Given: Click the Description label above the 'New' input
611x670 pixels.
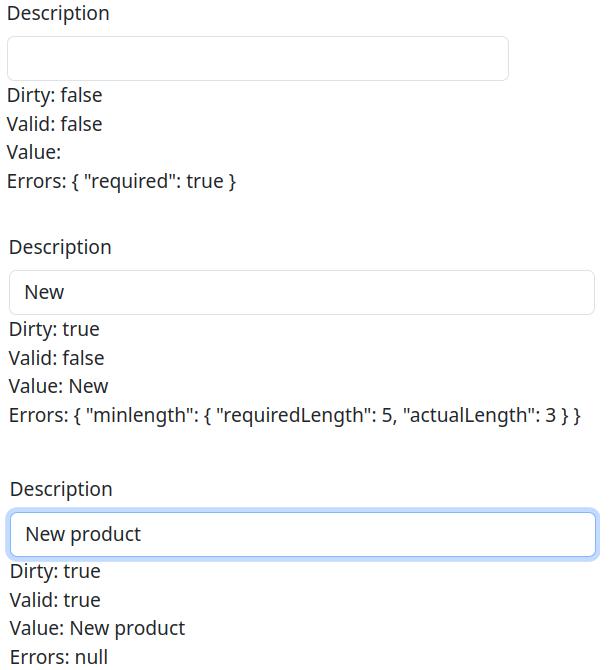Looking at the screenshot, I should click(x=60, y=247).
